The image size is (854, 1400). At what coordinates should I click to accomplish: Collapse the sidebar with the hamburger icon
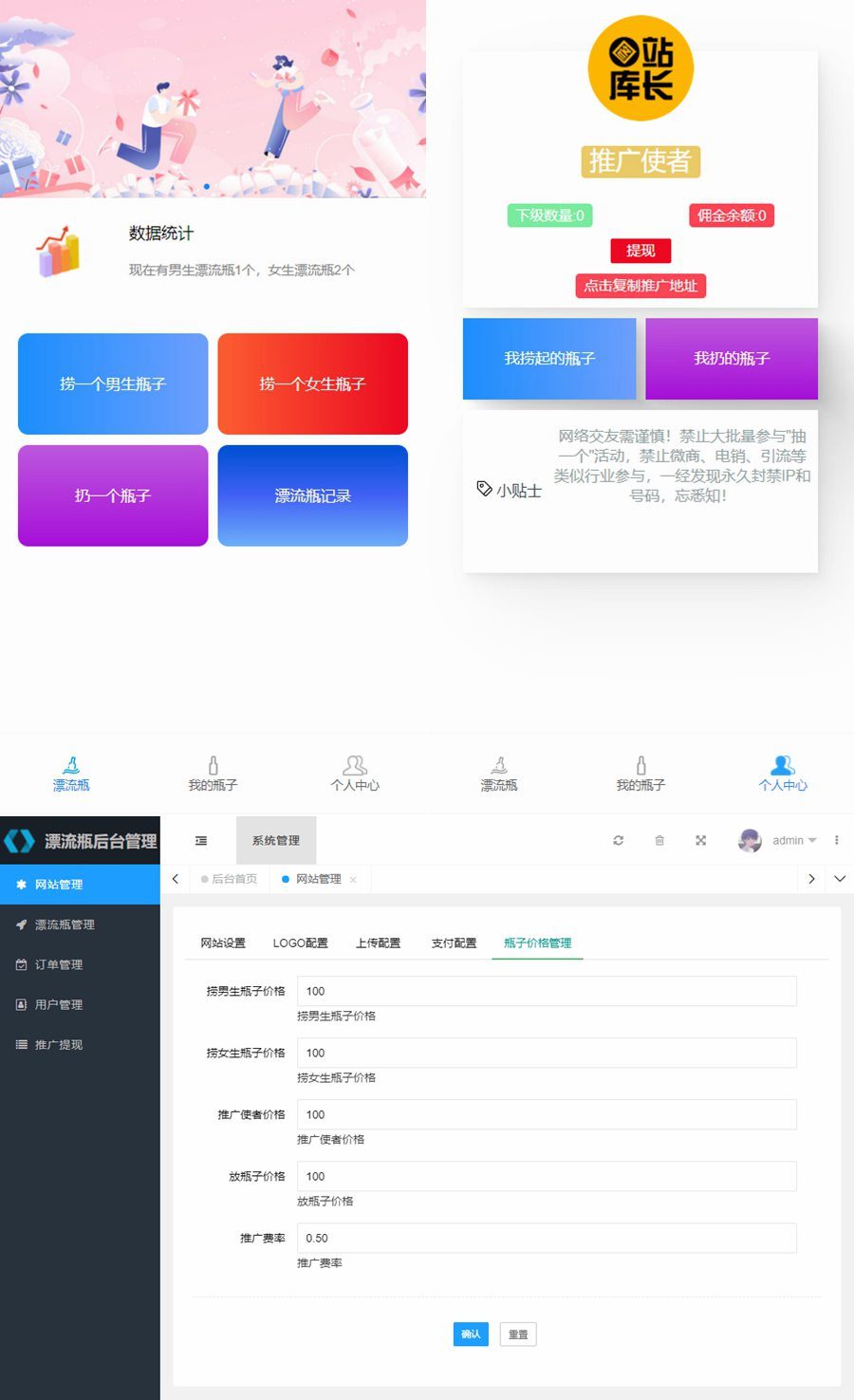point(200,840)
